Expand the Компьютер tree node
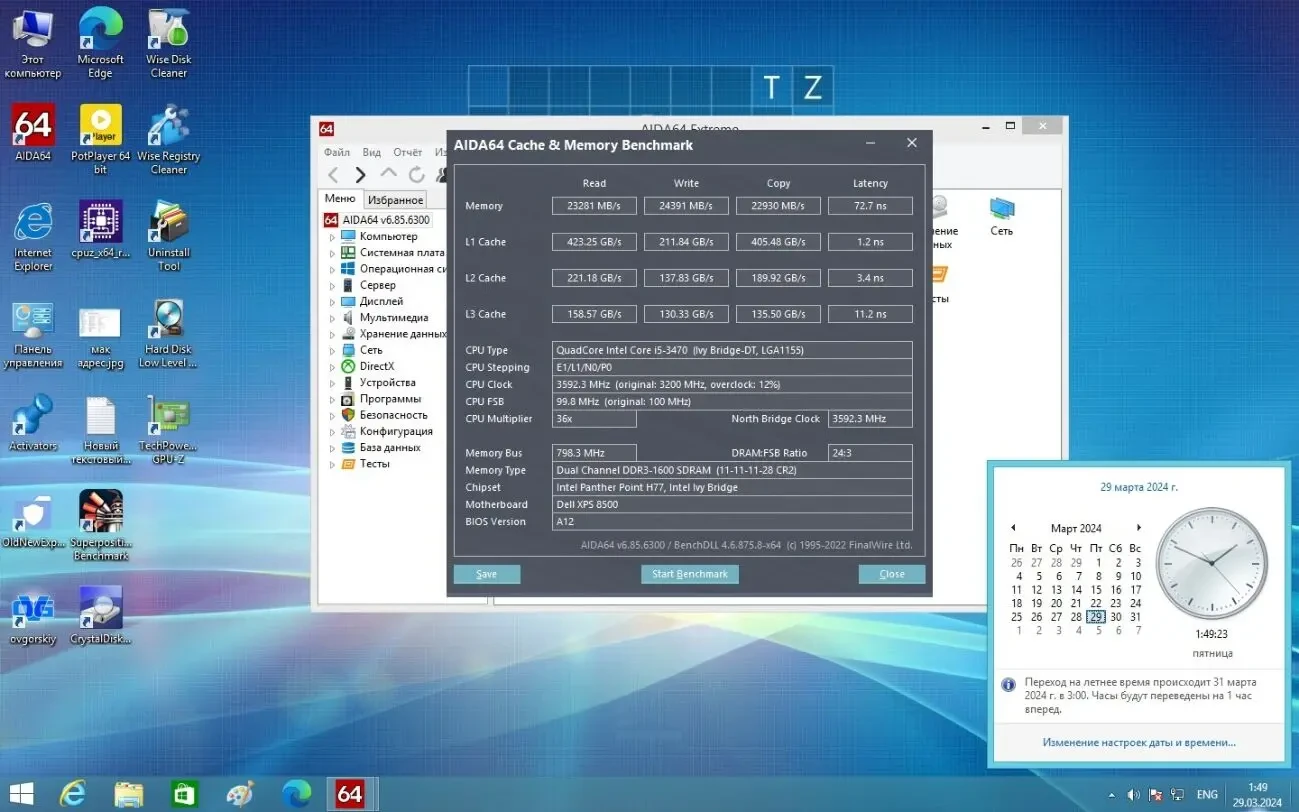 point(331,236)
